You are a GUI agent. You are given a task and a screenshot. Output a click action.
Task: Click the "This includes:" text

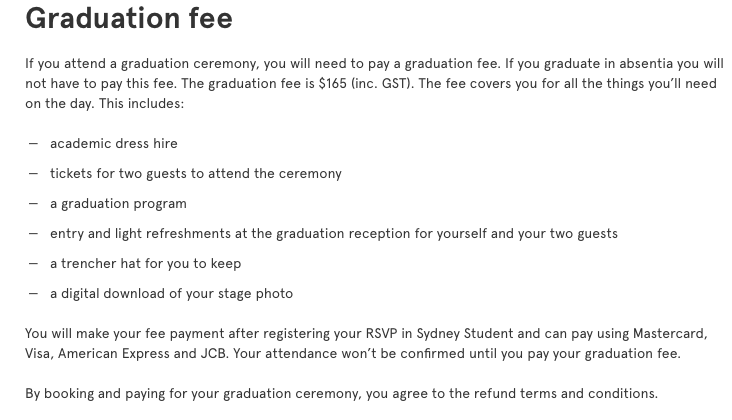click(x=141, y=104)
